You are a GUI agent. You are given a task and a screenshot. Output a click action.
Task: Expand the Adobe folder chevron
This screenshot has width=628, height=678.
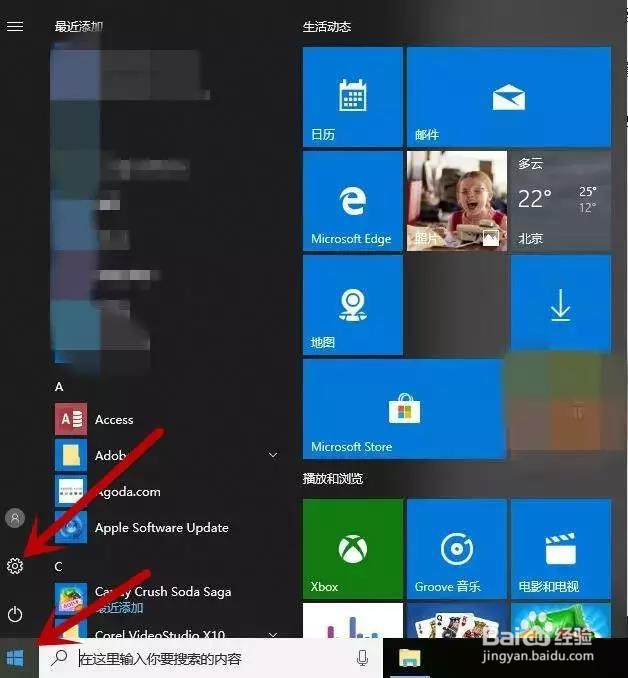(x=273, y=455)
